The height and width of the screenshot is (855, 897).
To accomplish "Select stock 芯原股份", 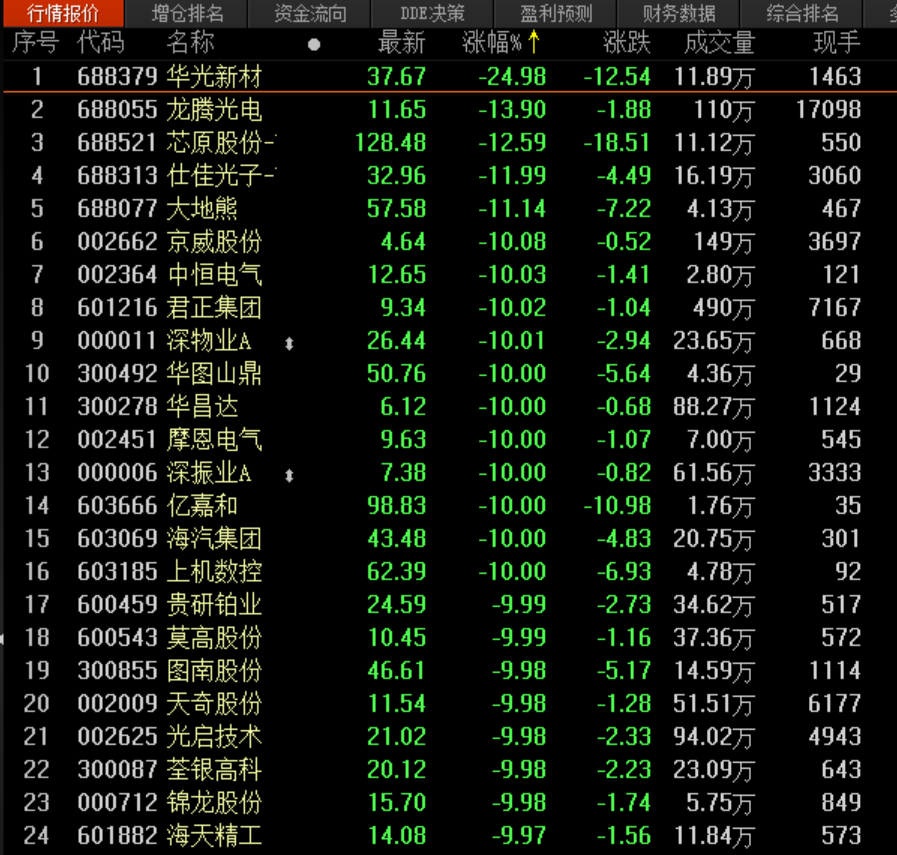I will coord(220,143).
